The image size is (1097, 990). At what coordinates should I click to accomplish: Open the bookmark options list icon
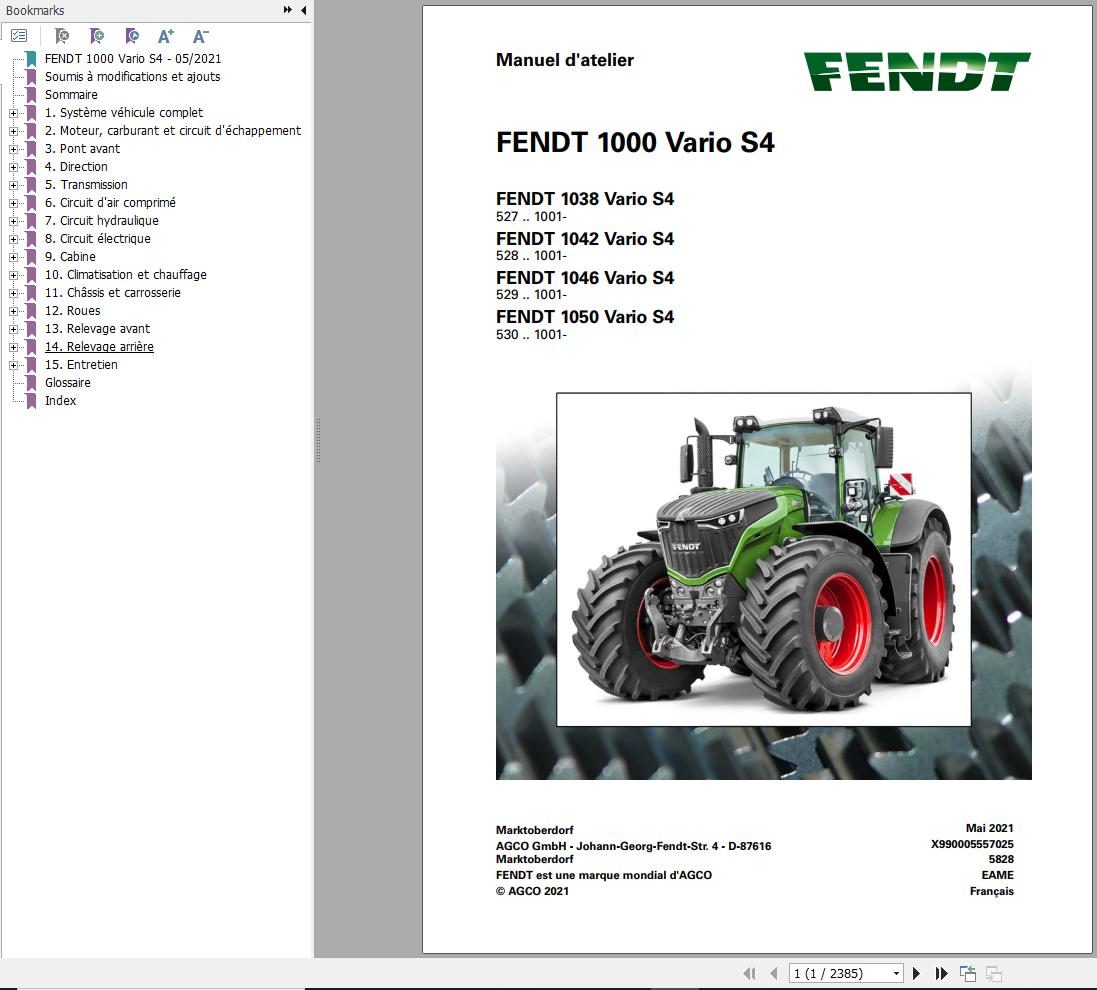tap(19, 36)
